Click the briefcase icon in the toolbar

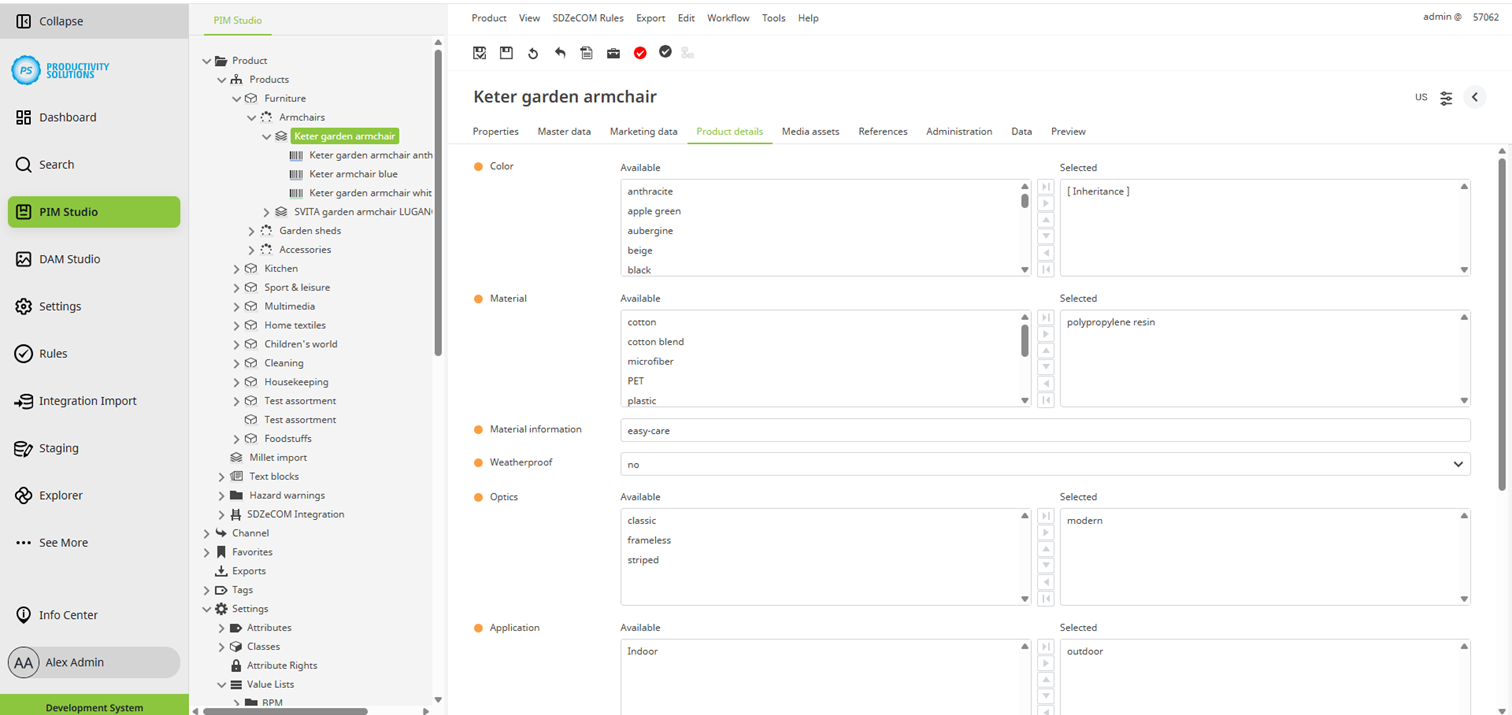pos(613,53)
